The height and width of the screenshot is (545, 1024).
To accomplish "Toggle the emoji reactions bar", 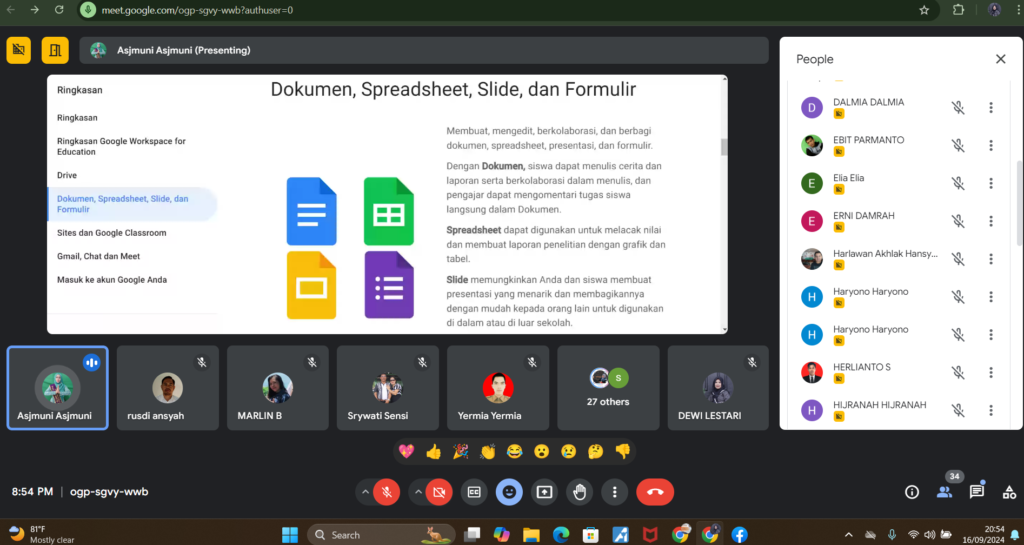I will click(509, 492).
